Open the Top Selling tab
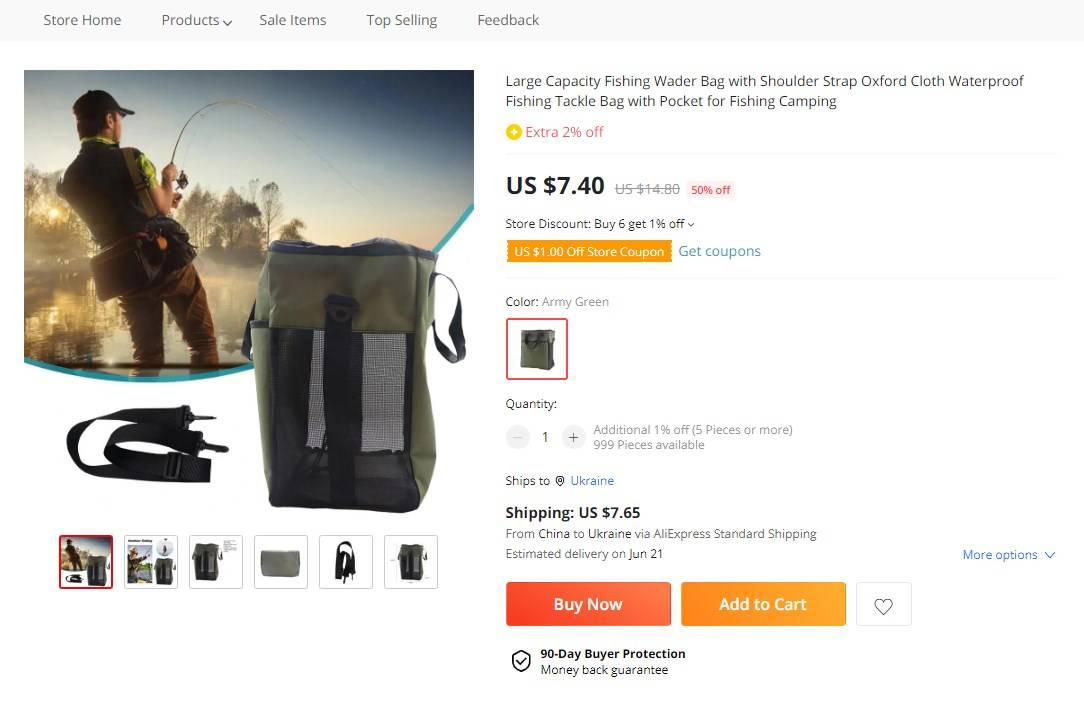1084x703 pixels. click(401, 20)
